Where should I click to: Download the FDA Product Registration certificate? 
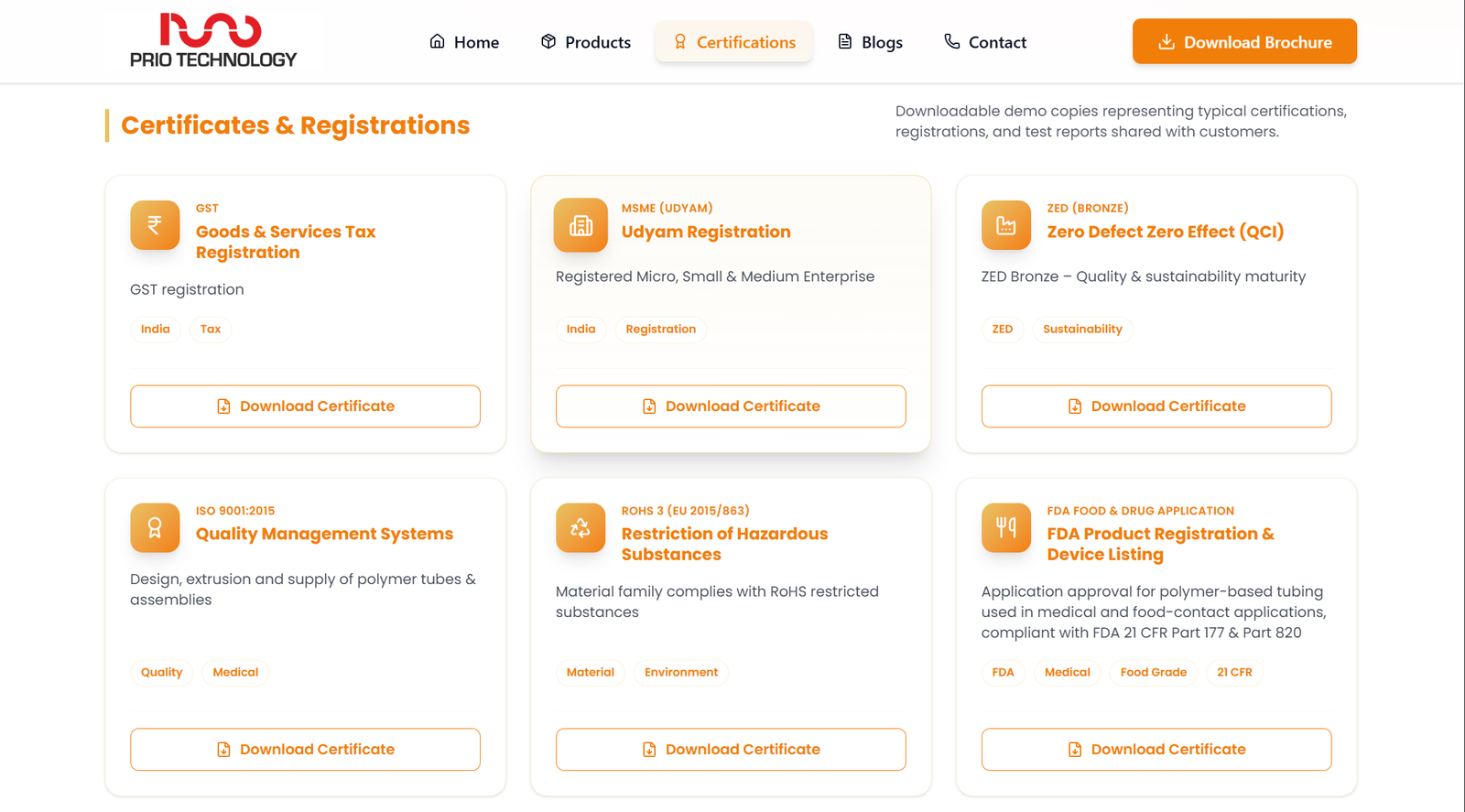click(x=1156, y=750)
